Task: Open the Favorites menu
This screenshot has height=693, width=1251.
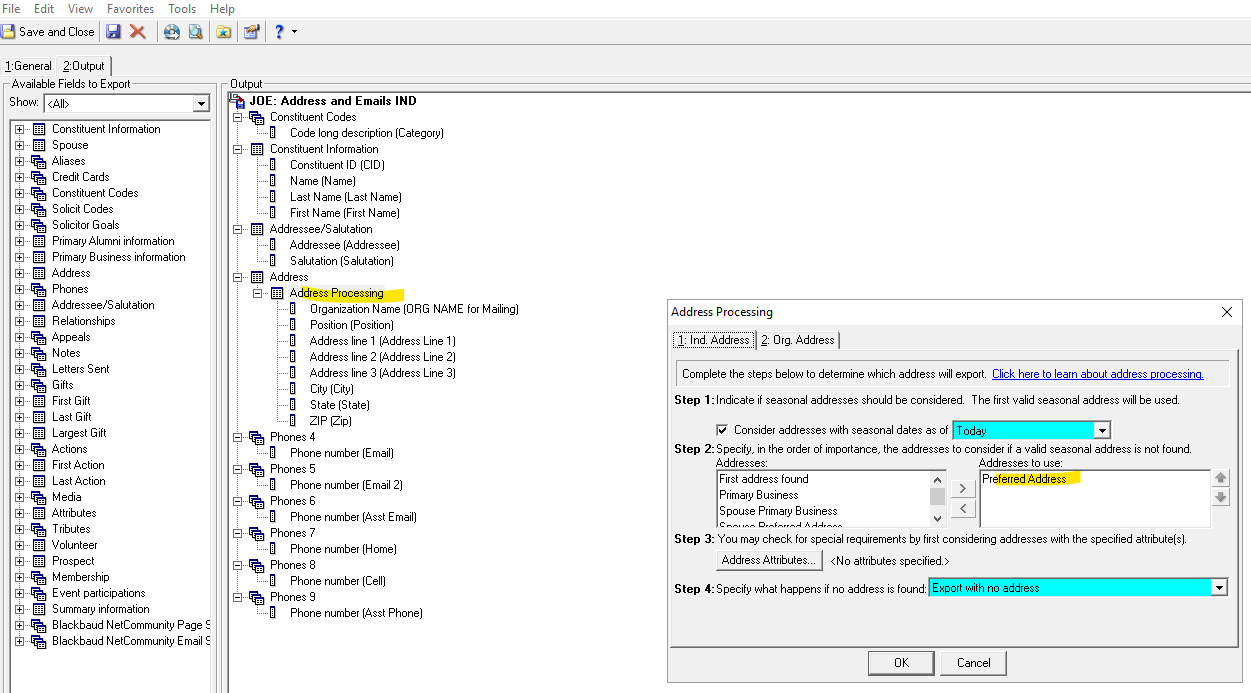Action: (x=131, y=9)
